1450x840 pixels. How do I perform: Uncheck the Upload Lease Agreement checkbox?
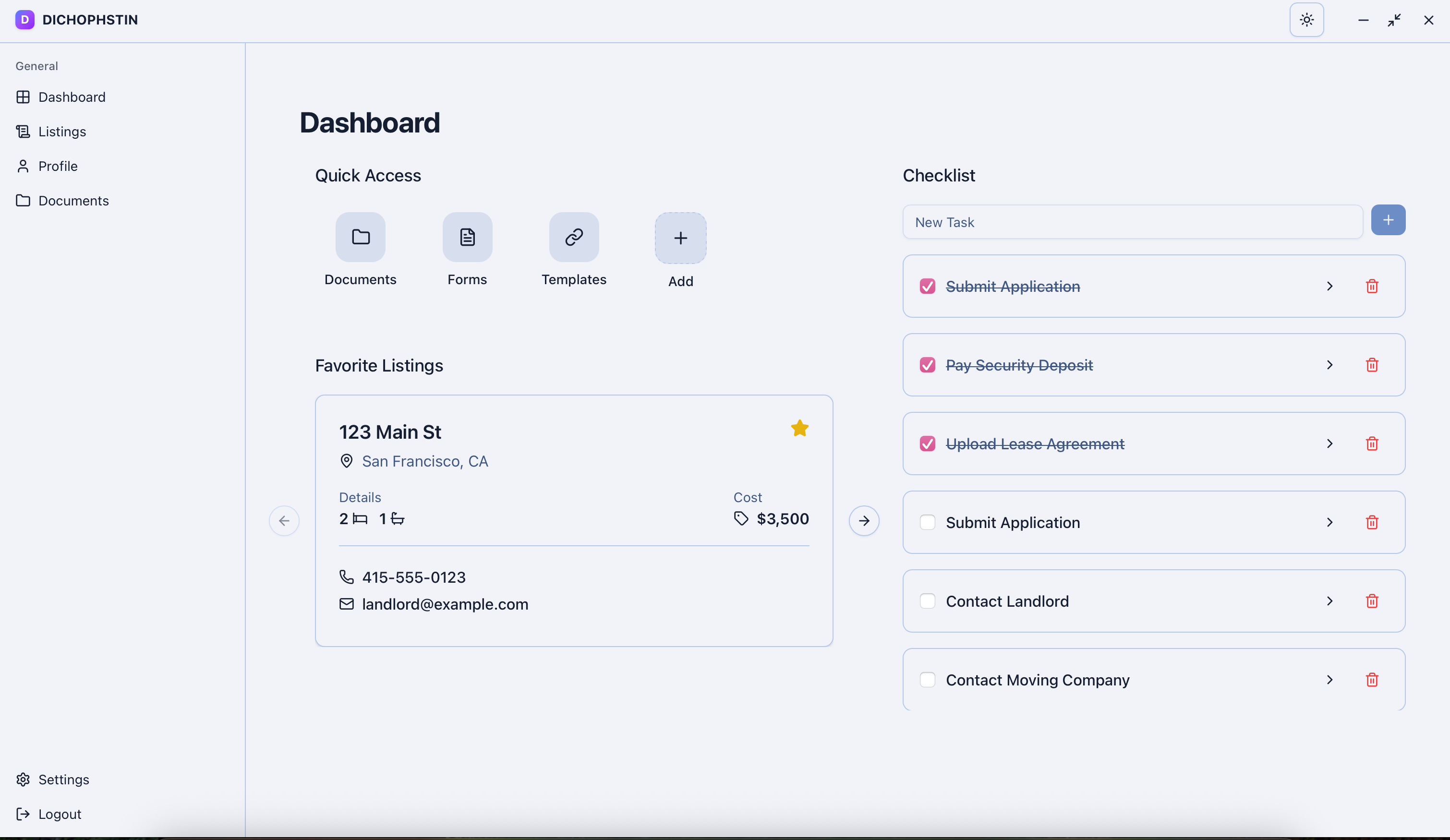click(927, 444)
